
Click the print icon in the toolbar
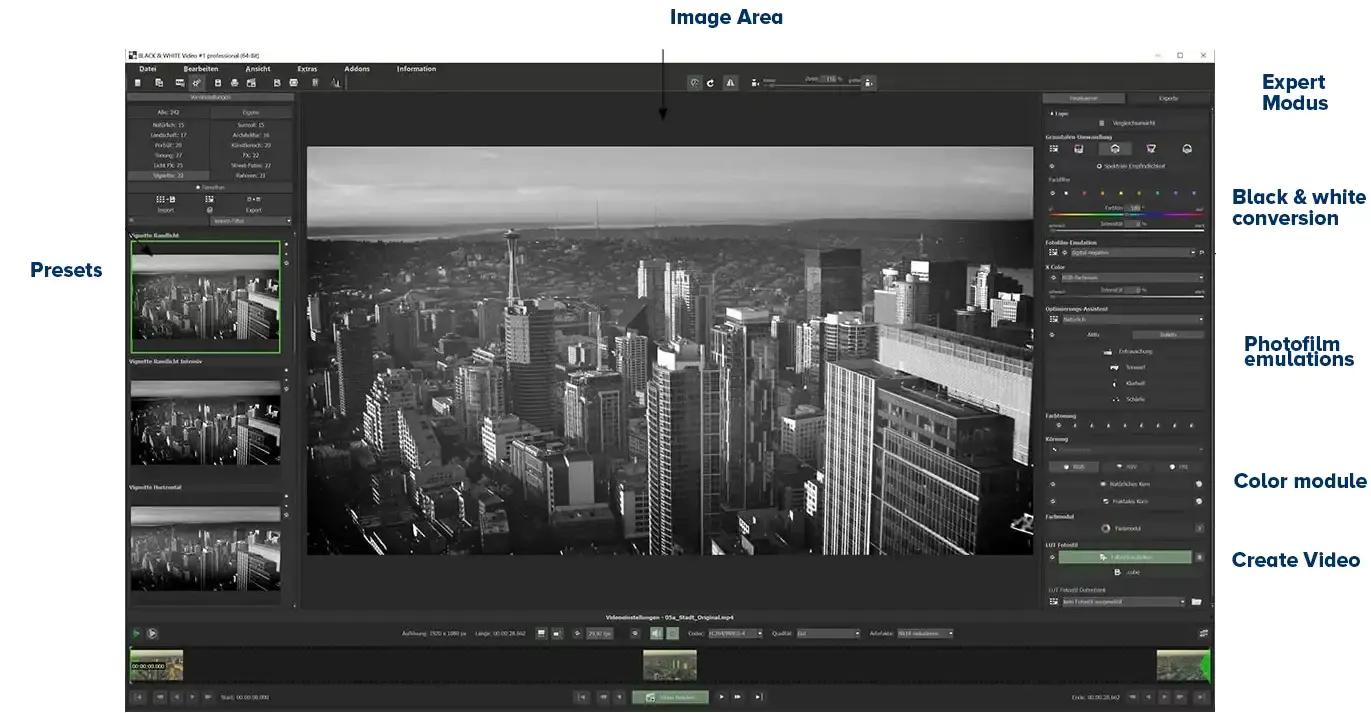[x=234, y=82]
